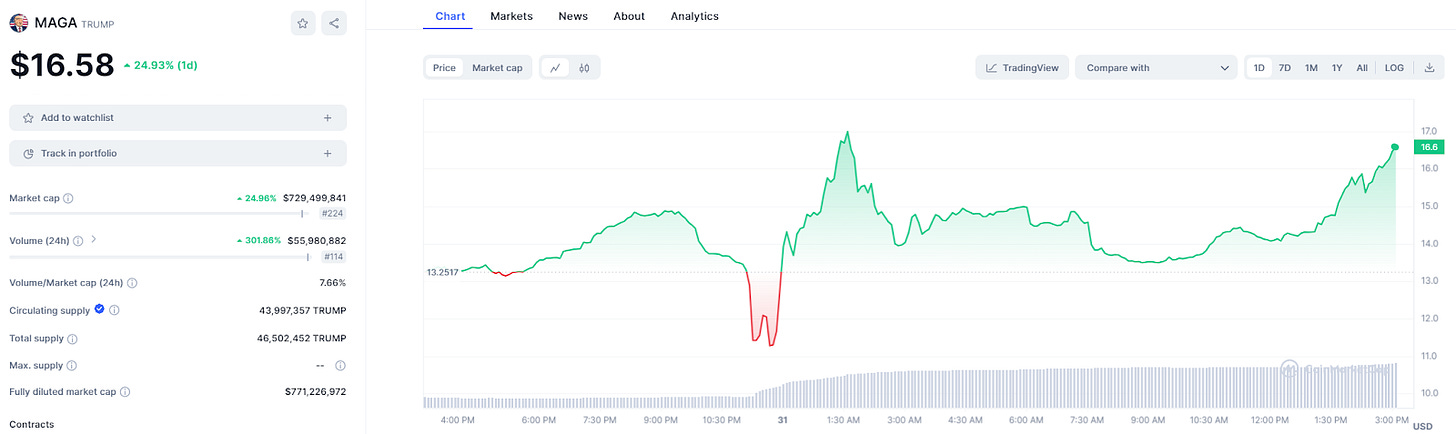Screen dimensions: 1456x434
Task: Select the All time range
Action: point(1362,68)
